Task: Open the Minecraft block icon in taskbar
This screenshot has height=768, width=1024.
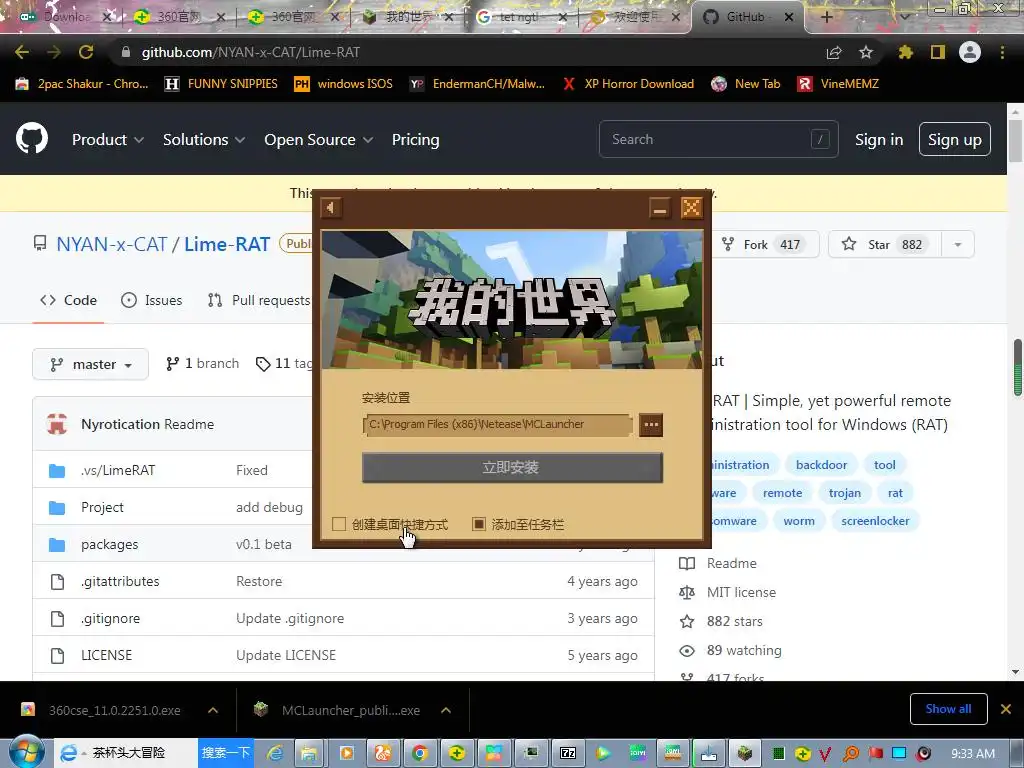Action: pyautogui.click(x=745, y=753)
